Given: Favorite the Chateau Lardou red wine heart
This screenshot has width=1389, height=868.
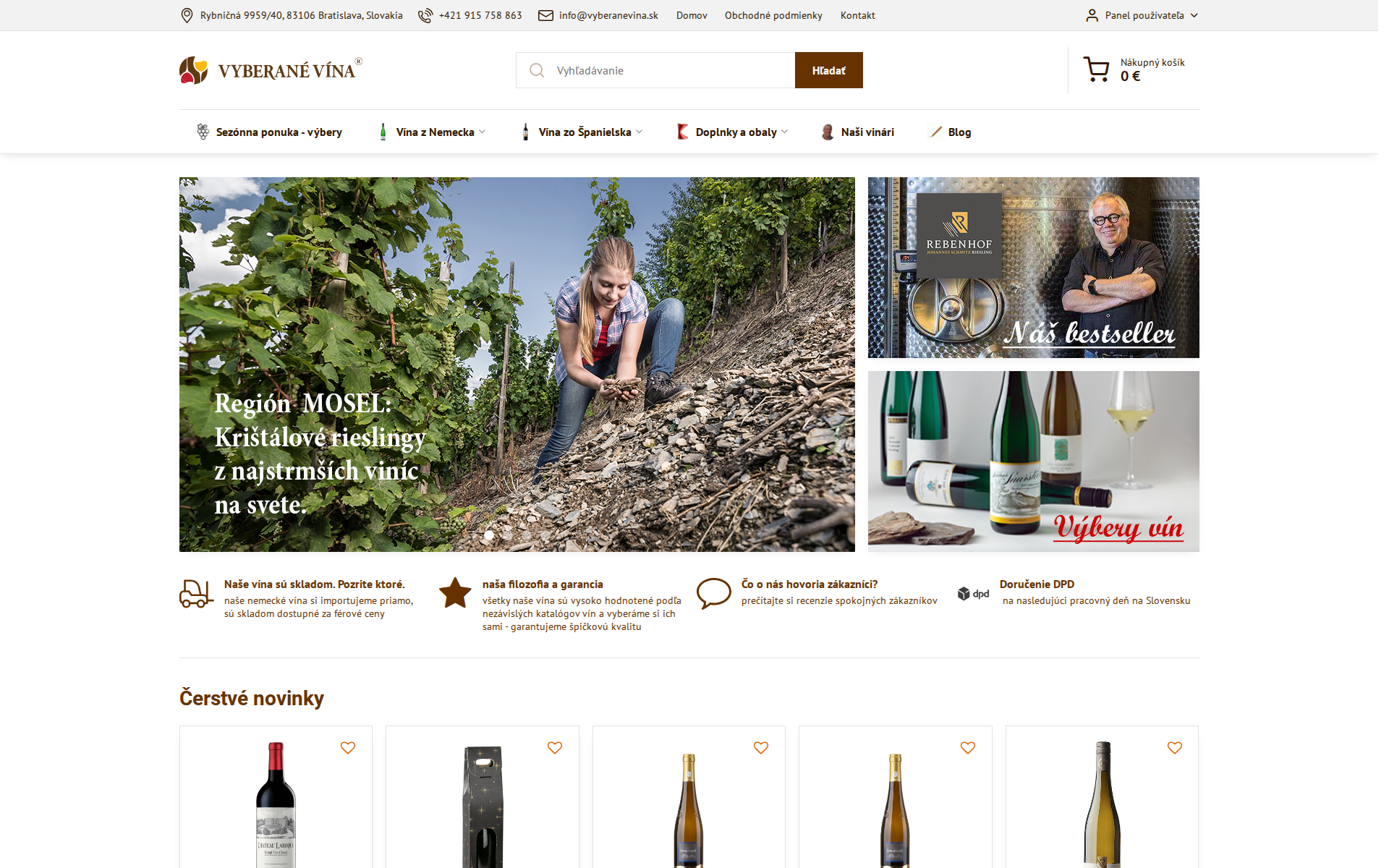Looking at the screenshot, I should pyautogui.click(x=348, y=748).
